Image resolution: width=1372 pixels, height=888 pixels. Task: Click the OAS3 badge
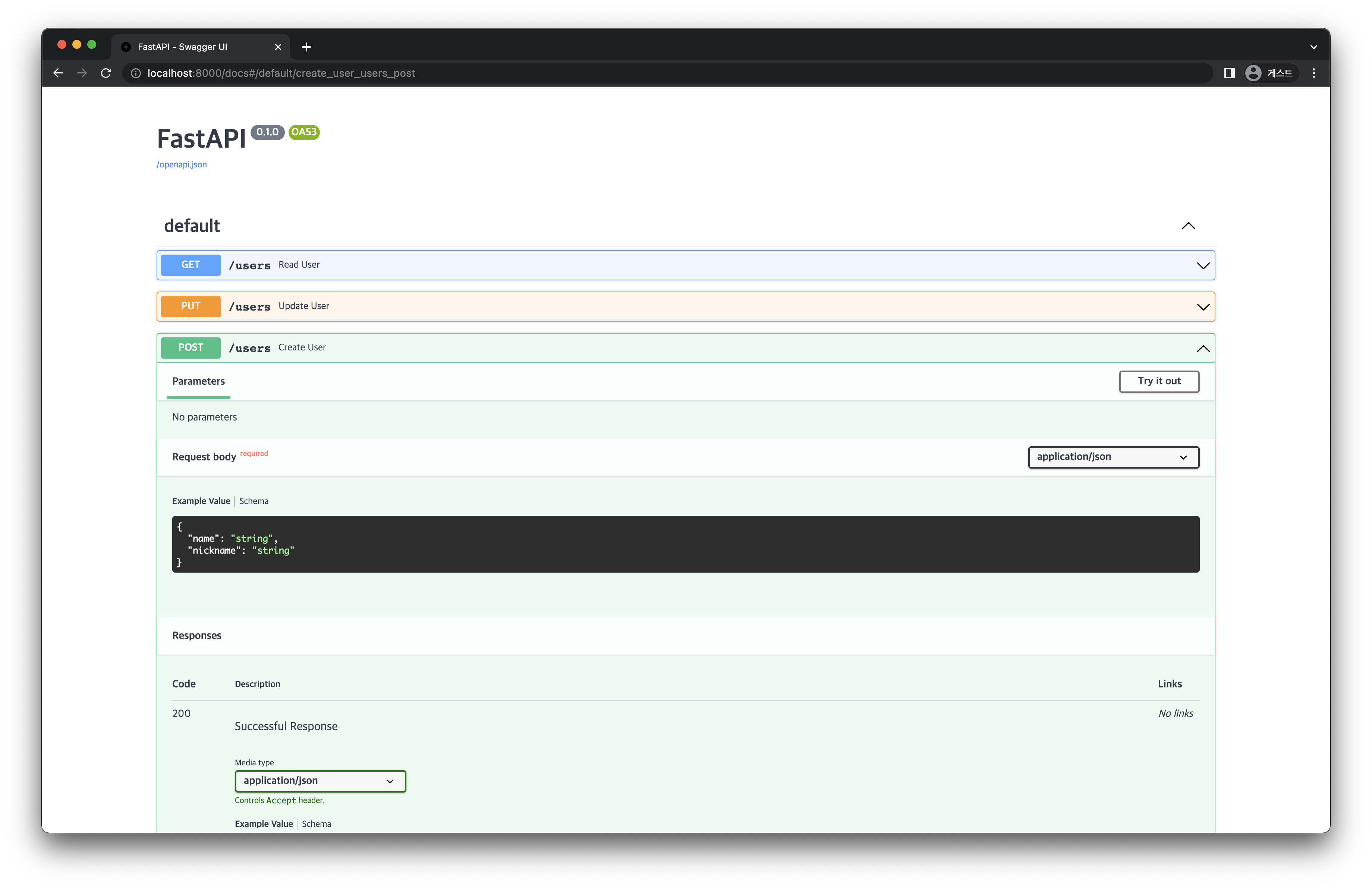coord(304,132)
